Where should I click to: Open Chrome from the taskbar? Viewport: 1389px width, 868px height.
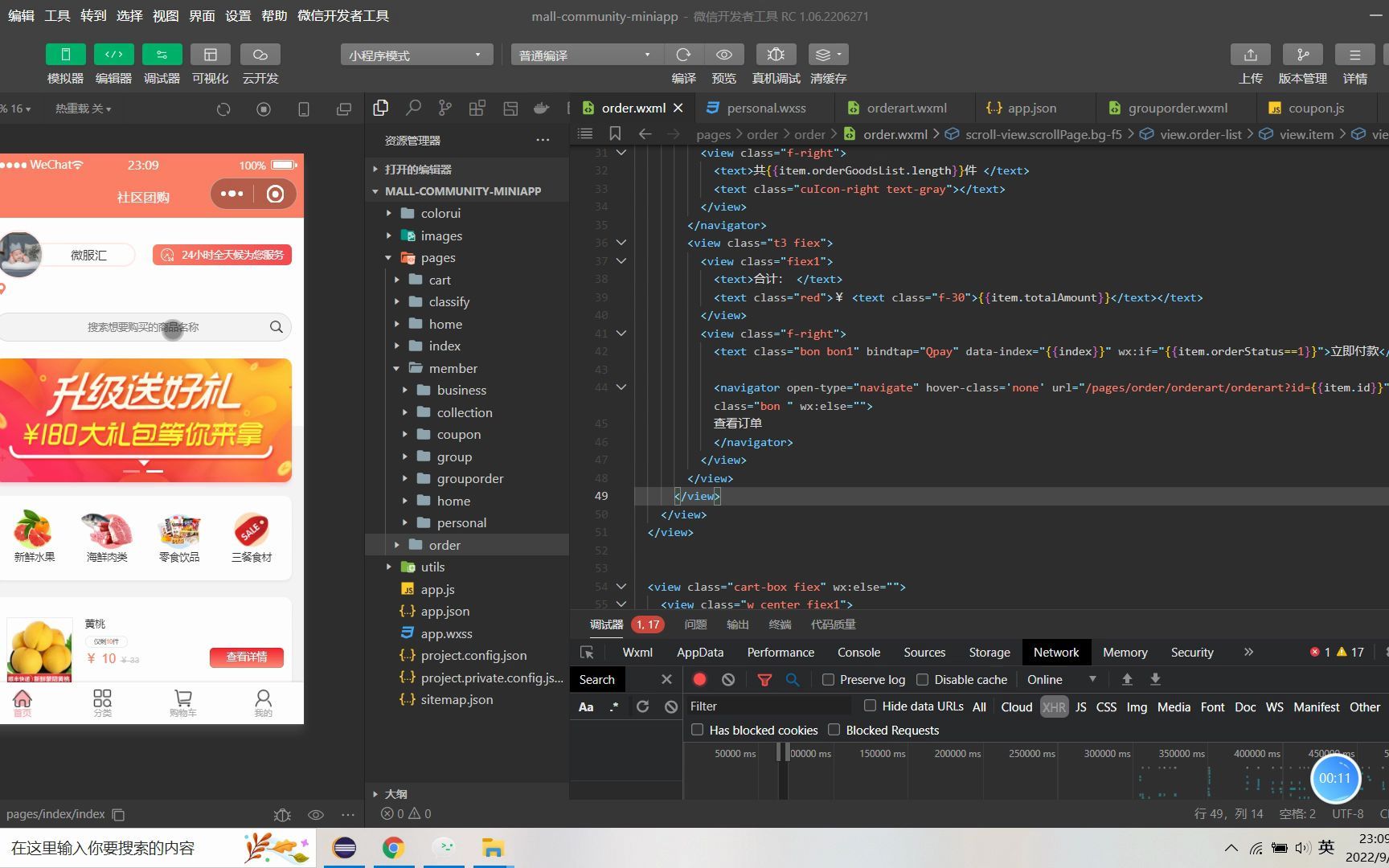click(x=393, y=848)
